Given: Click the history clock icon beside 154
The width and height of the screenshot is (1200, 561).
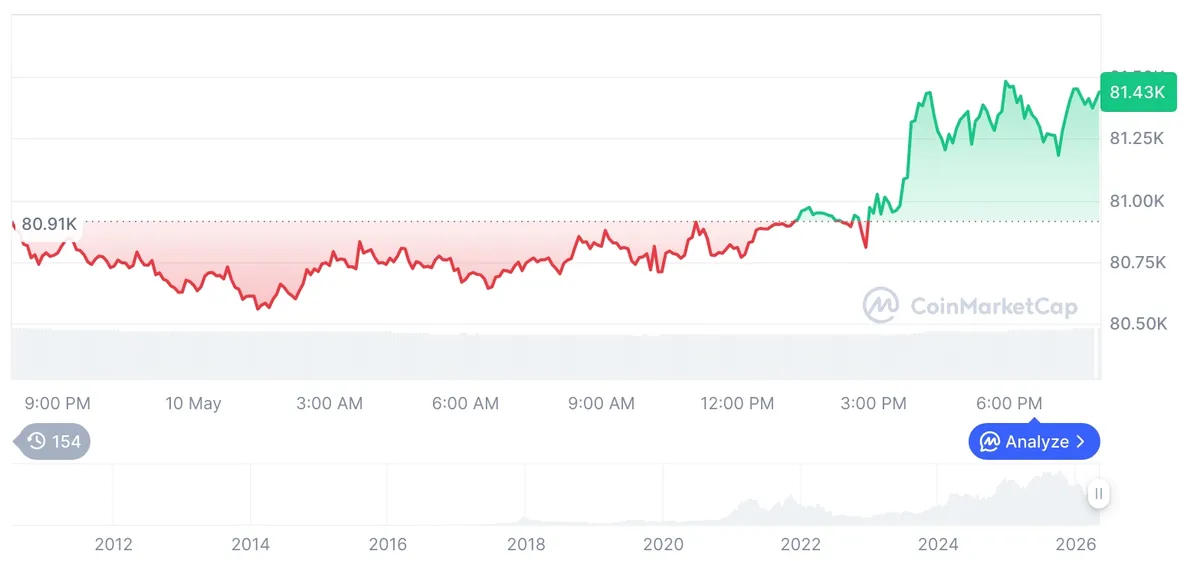Looking at the screenshot, I should (x=36, y=441).
